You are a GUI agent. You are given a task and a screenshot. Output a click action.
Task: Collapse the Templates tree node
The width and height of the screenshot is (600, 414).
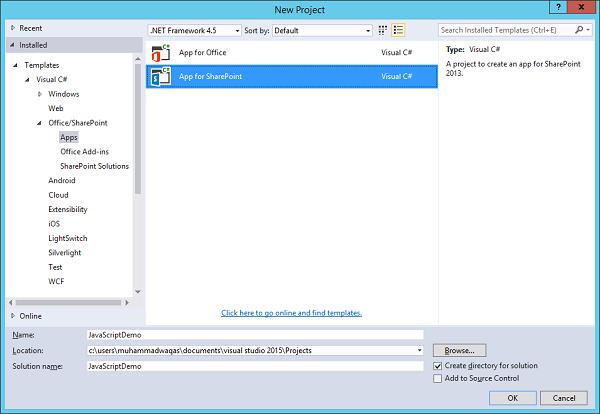point(15,65)
